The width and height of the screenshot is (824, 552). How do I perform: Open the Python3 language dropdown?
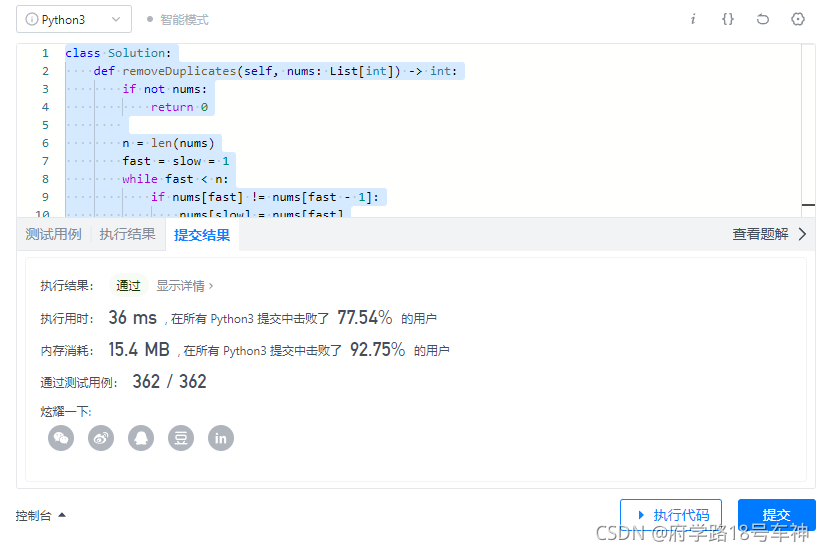click(x=74, y=19)
